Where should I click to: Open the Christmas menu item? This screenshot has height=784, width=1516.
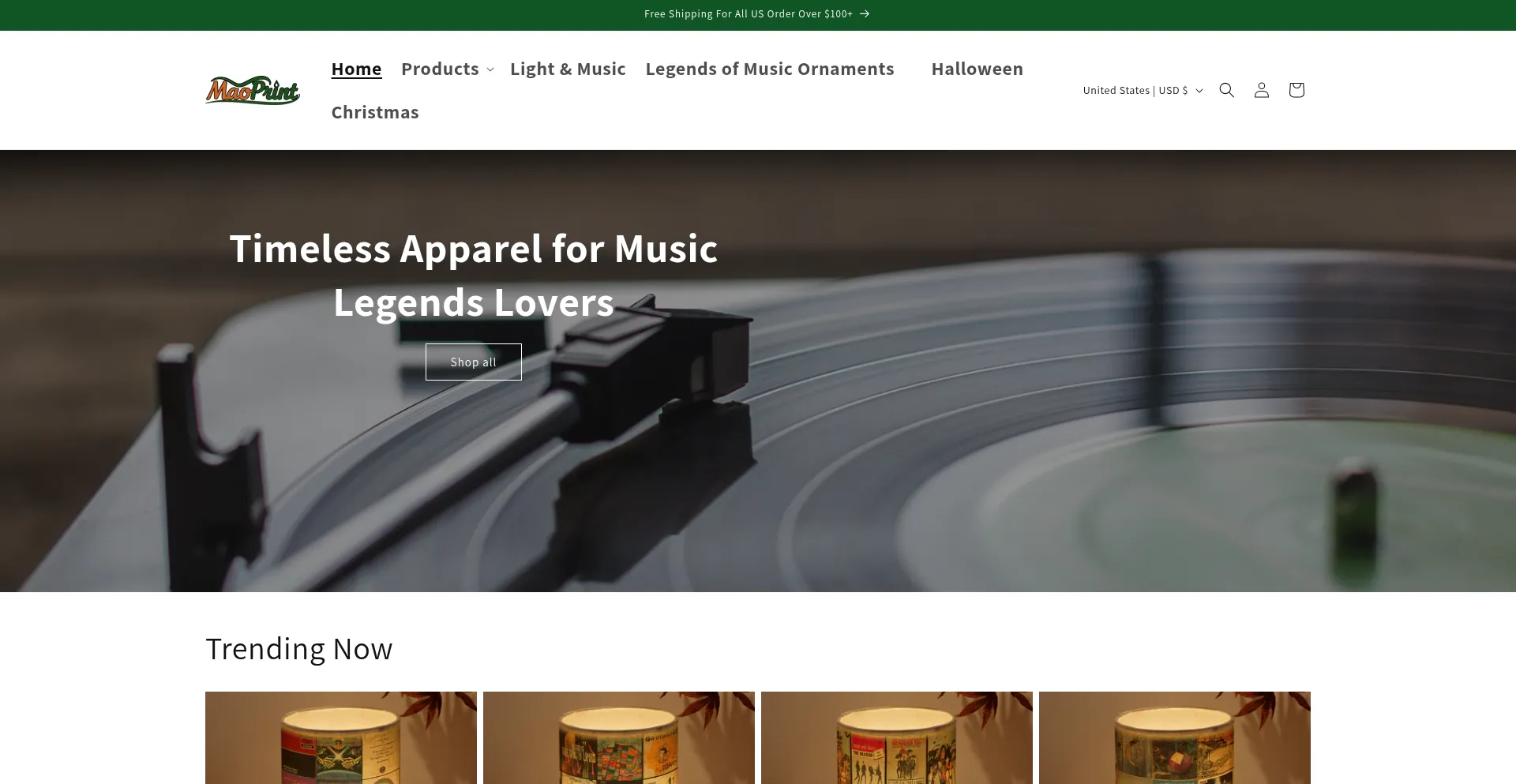pos(375,112)
